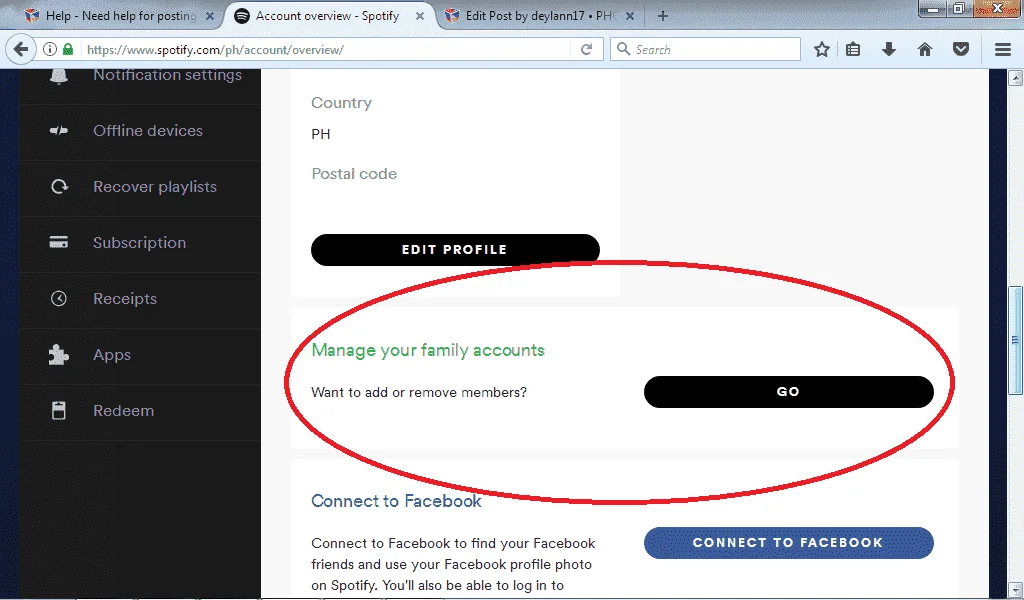Screen dimensions: 1024x600
Task: Open the downloads arrow icon
Action: (889, 49)
